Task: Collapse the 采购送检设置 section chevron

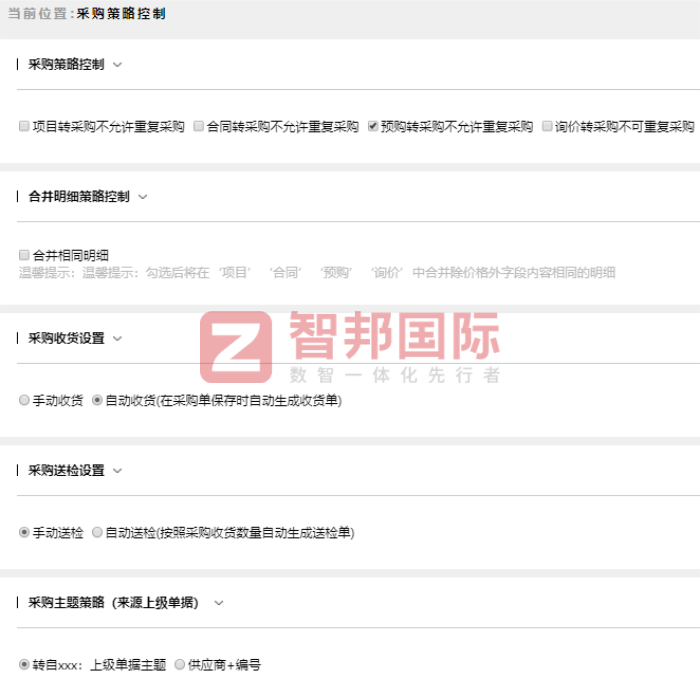Action: tap(117, 471)
